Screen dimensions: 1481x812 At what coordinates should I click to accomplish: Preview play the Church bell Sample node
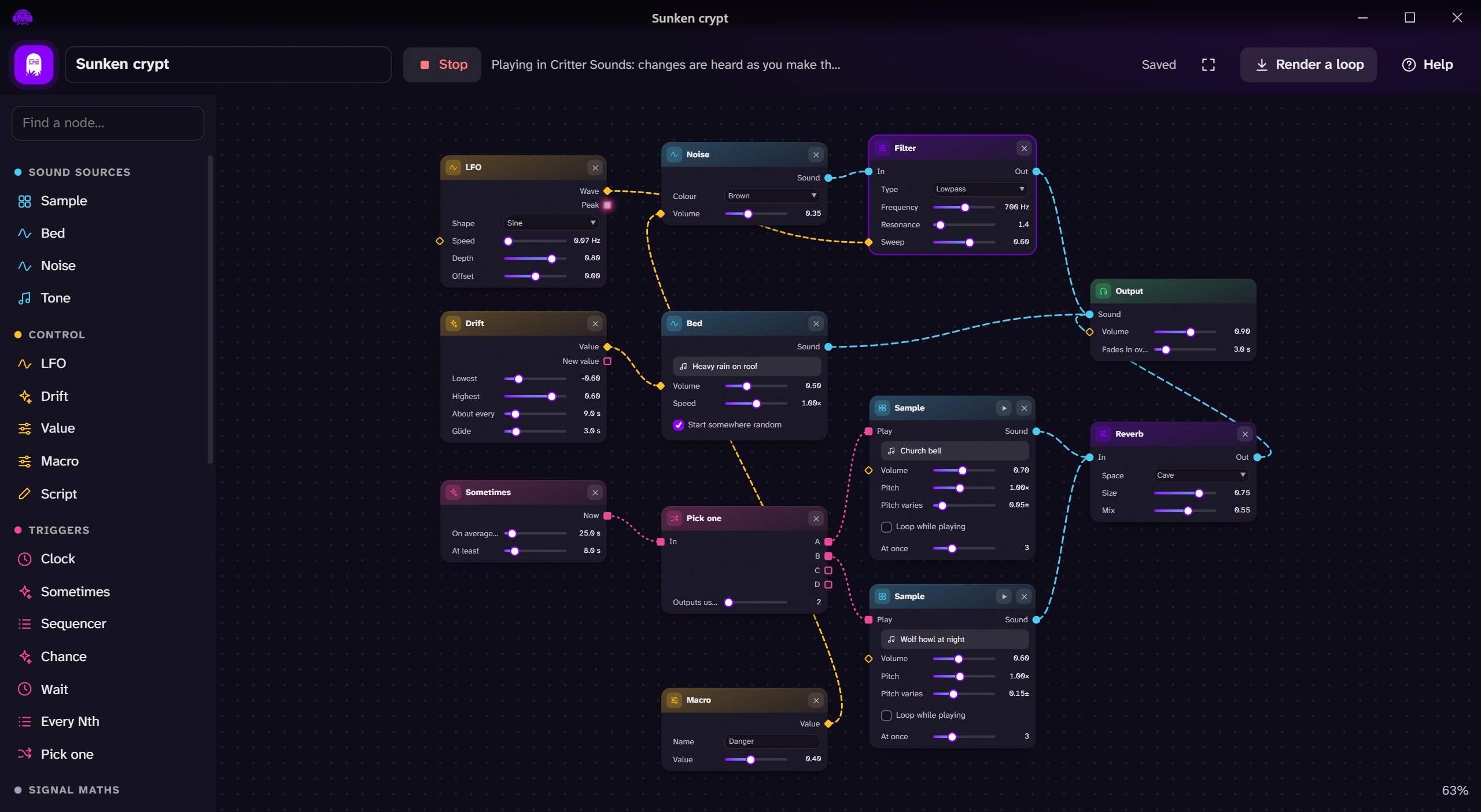tap(1004, 408)
